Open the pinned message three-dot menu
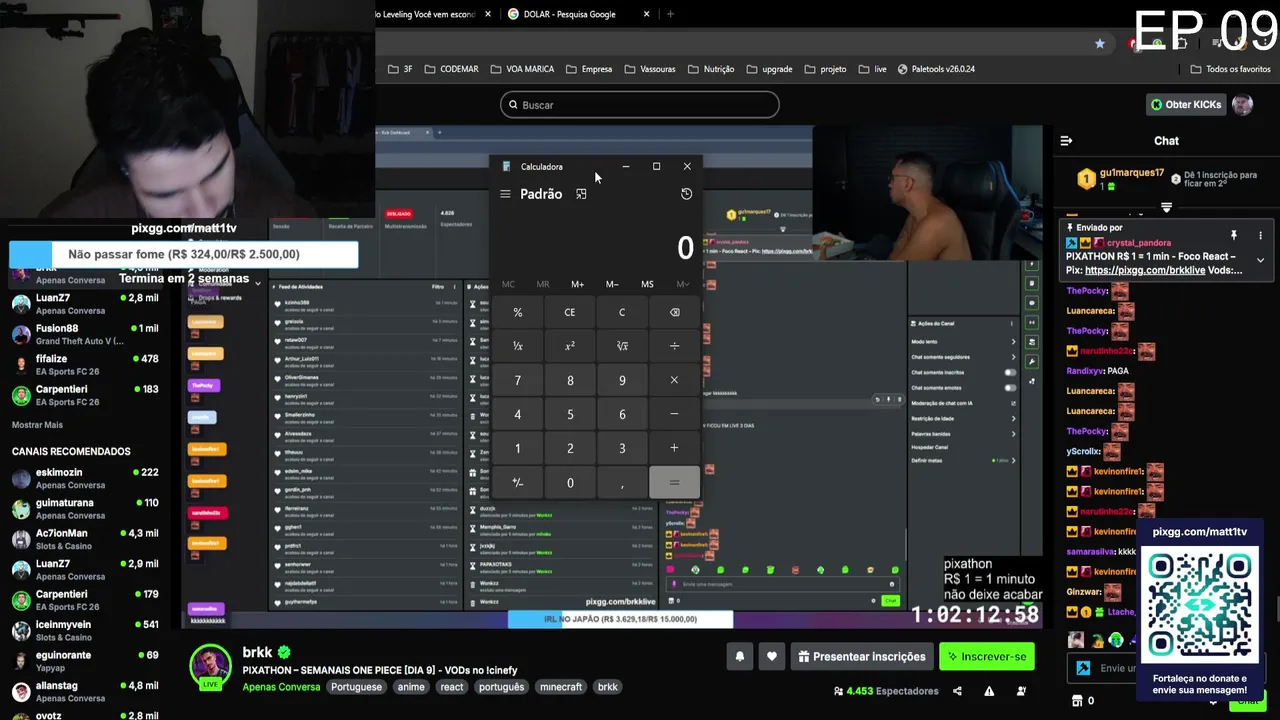 [1260, 235]
